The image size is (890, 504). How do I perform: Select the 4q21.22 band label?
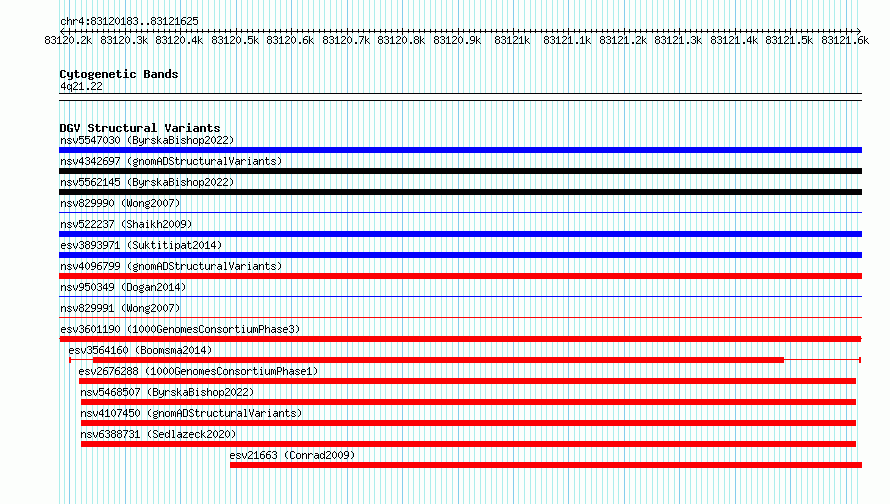(81, 86)
